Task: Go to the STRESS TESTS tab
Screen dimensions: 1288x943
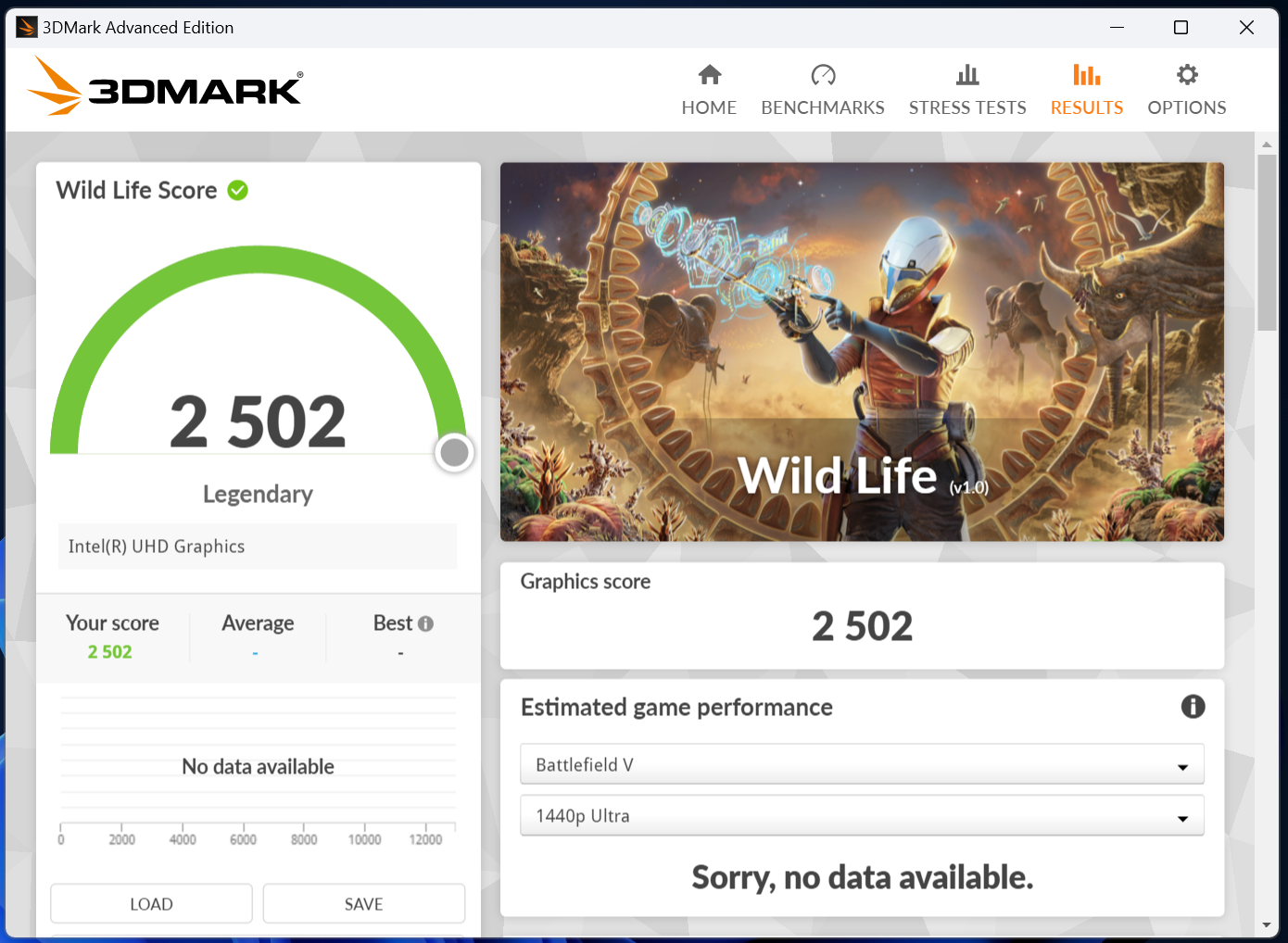Action: click(x=967, y=91)
